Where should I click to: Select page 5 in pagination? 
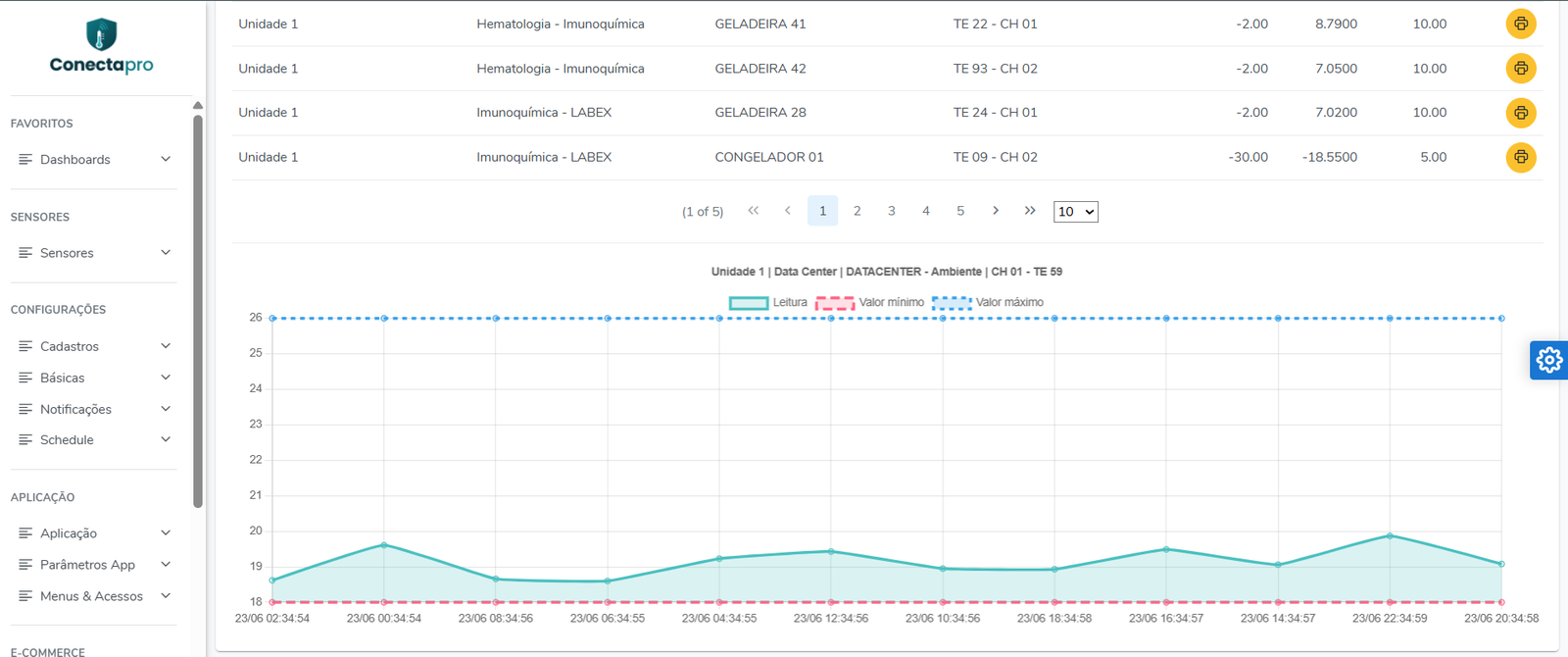tap(960, 211)
